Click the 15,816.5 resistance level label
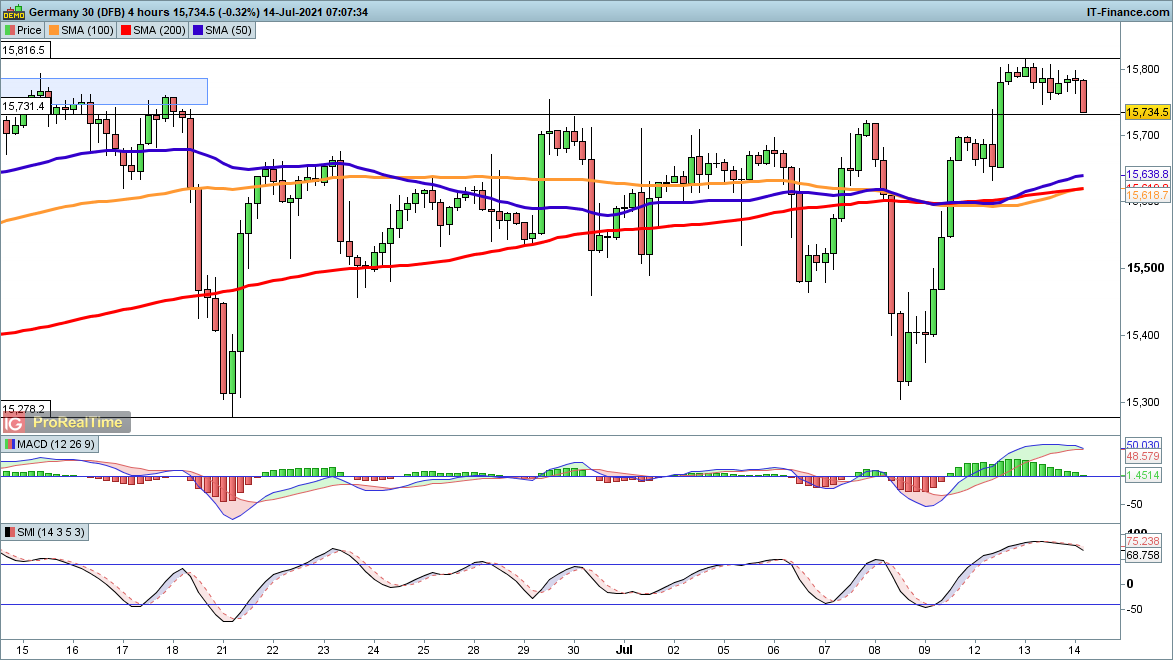Viewport: 1173px width, 660px height. click(x=24, y=50)
